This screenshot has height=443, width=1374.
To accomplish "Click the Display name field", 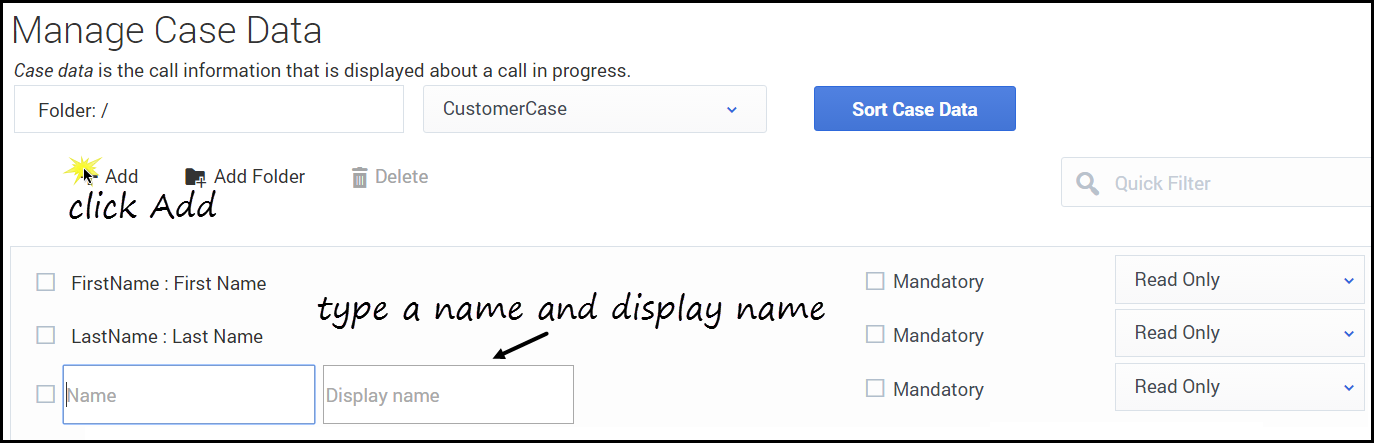I will (x=448, y=395).
